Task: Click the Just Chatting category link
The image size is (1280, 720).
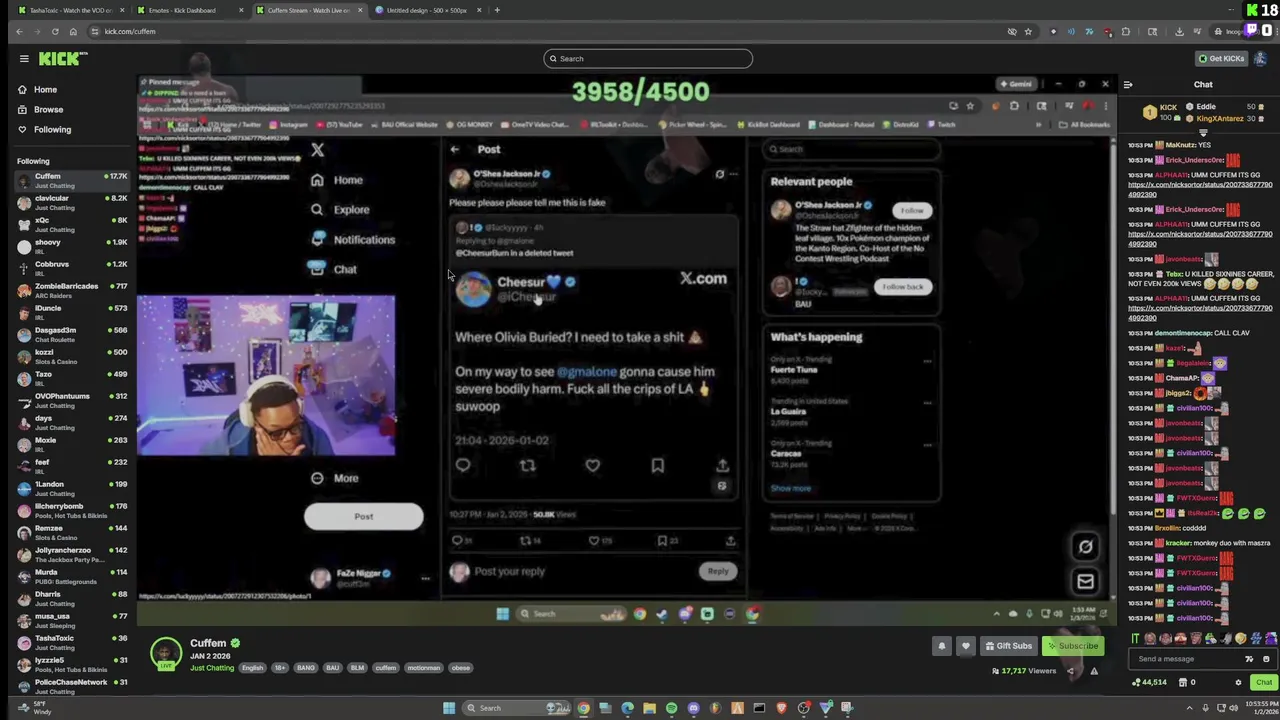Action: (x=210, y=668)
